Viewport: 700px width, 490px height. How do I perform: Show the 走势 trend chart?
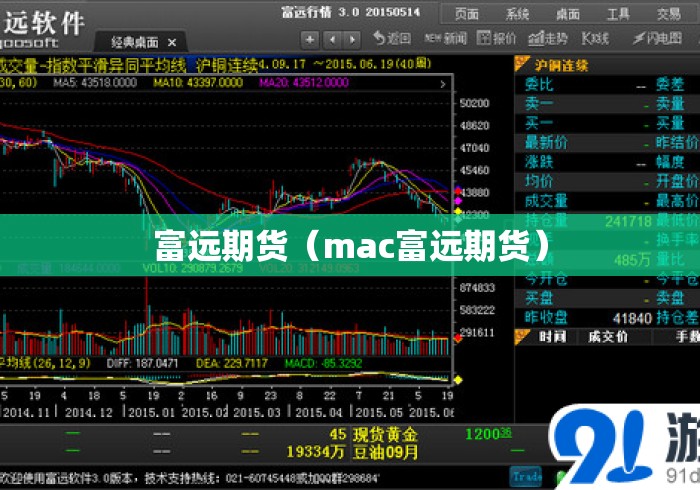pos(548,39)
